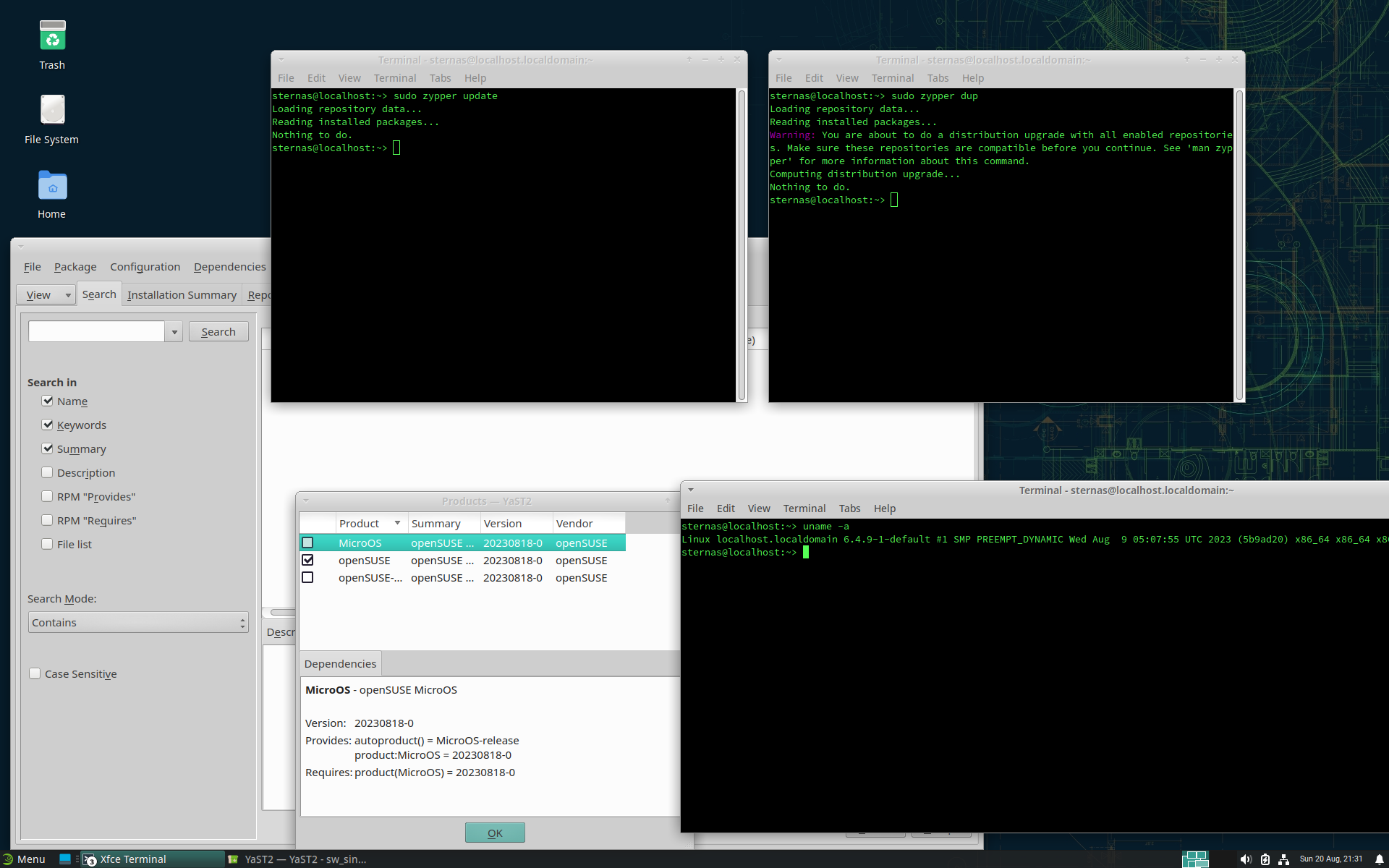Open Terminal menu in uname terminal
The width and height of the screenshot is (1389, 868).
pyautogui.click(x=804, y=508)
